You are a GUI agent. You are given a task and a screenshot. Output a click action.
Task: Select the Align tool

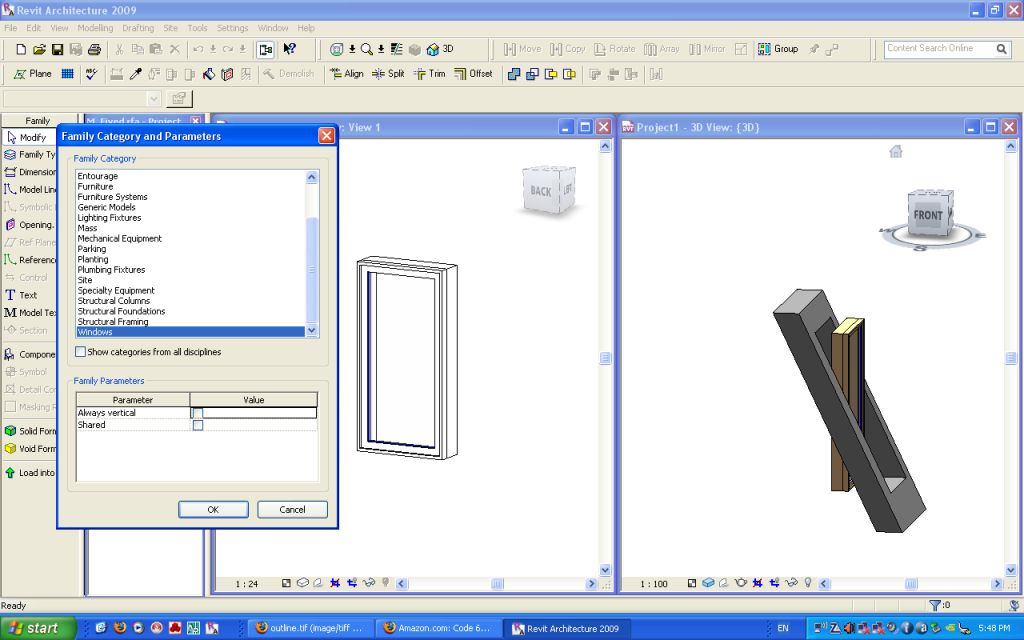[346, 74]
